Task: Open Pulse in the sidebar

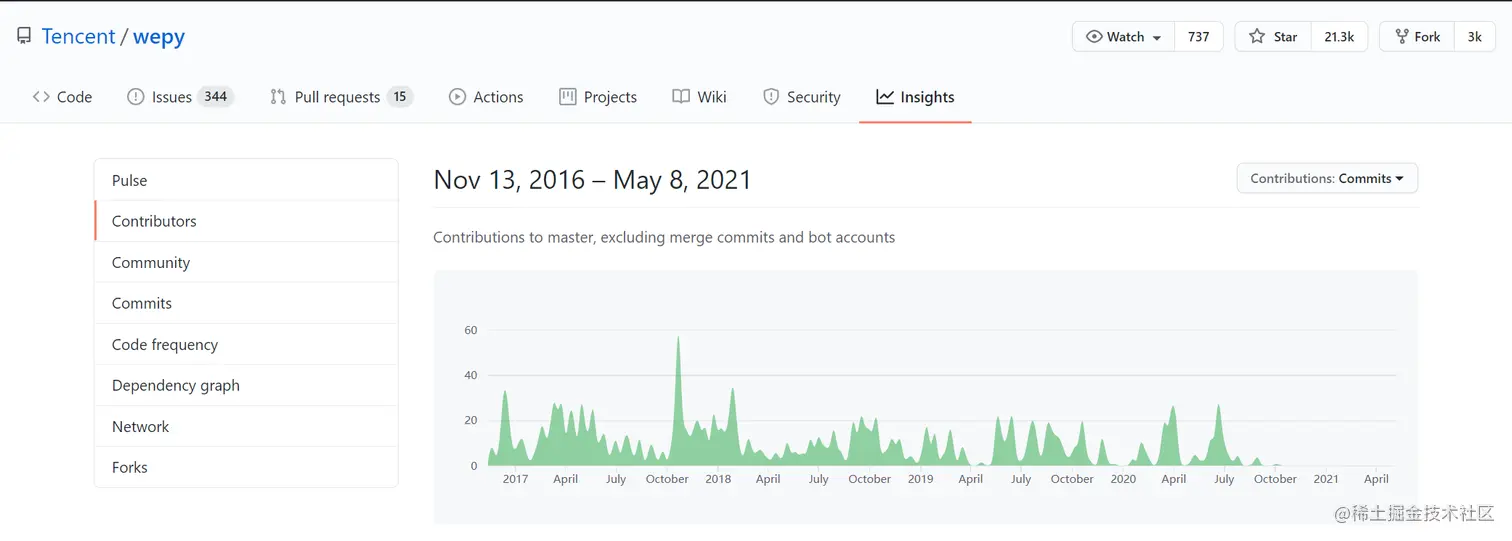Action: click(246, 180)
